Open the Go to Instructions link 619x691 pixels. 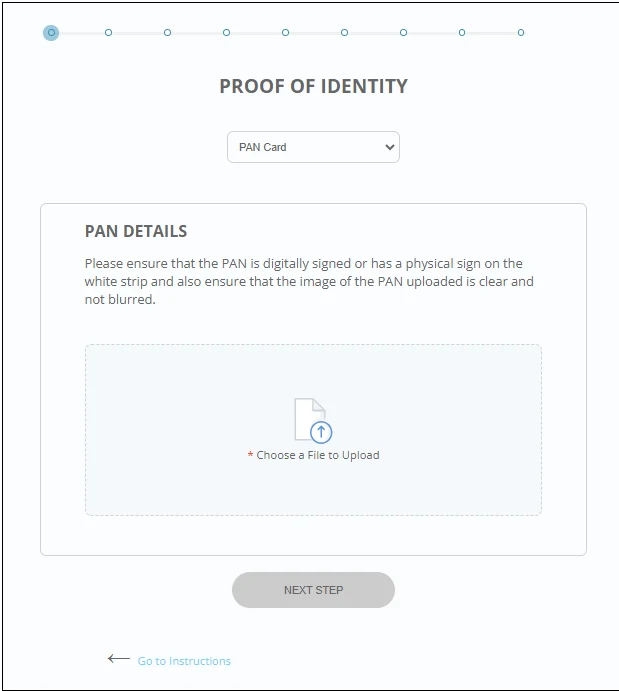point(184,661)
